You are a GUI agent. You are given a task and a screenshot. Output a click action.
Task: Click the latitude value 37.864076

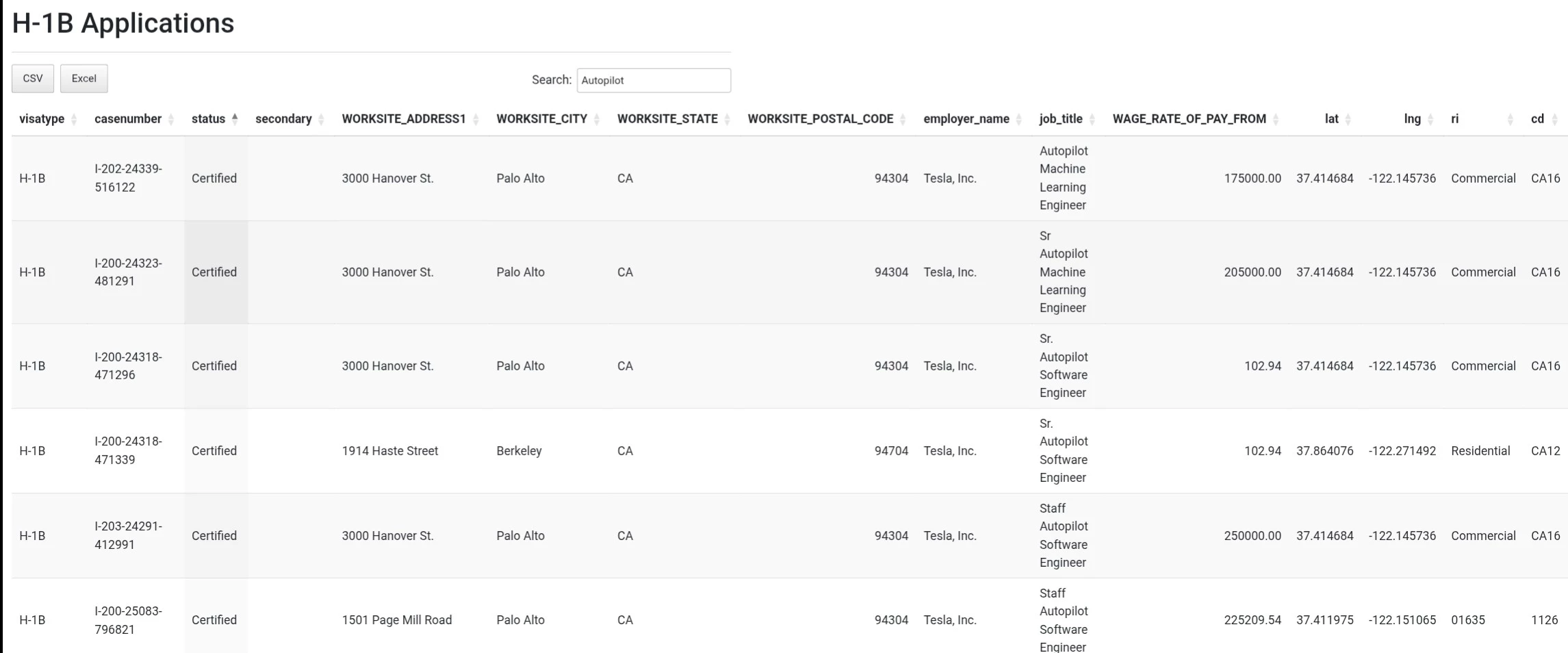pos(1325,451)
